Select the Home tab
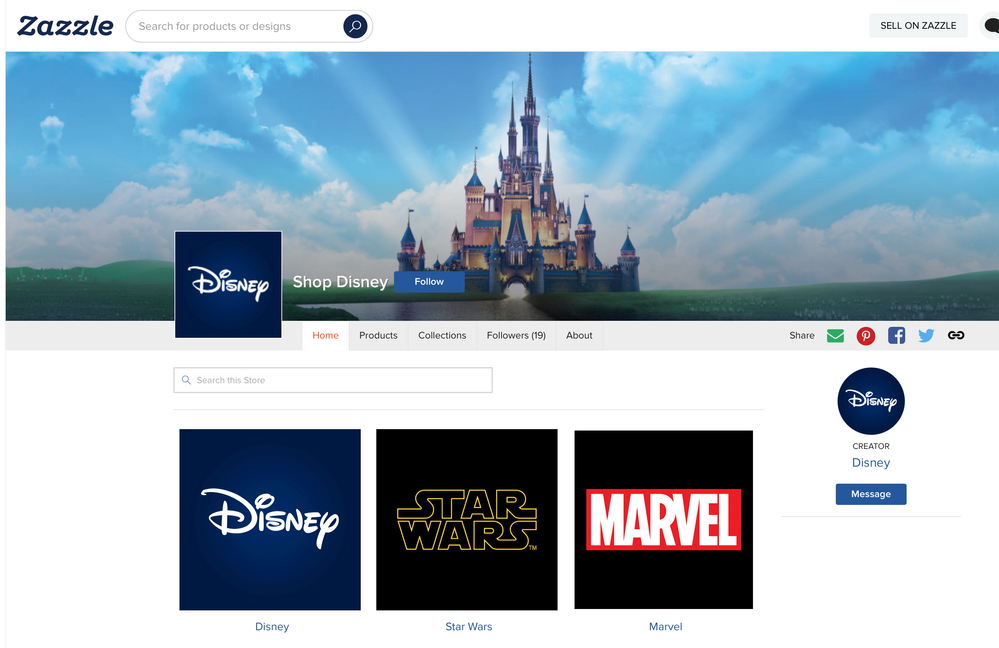 coord(326,335)
